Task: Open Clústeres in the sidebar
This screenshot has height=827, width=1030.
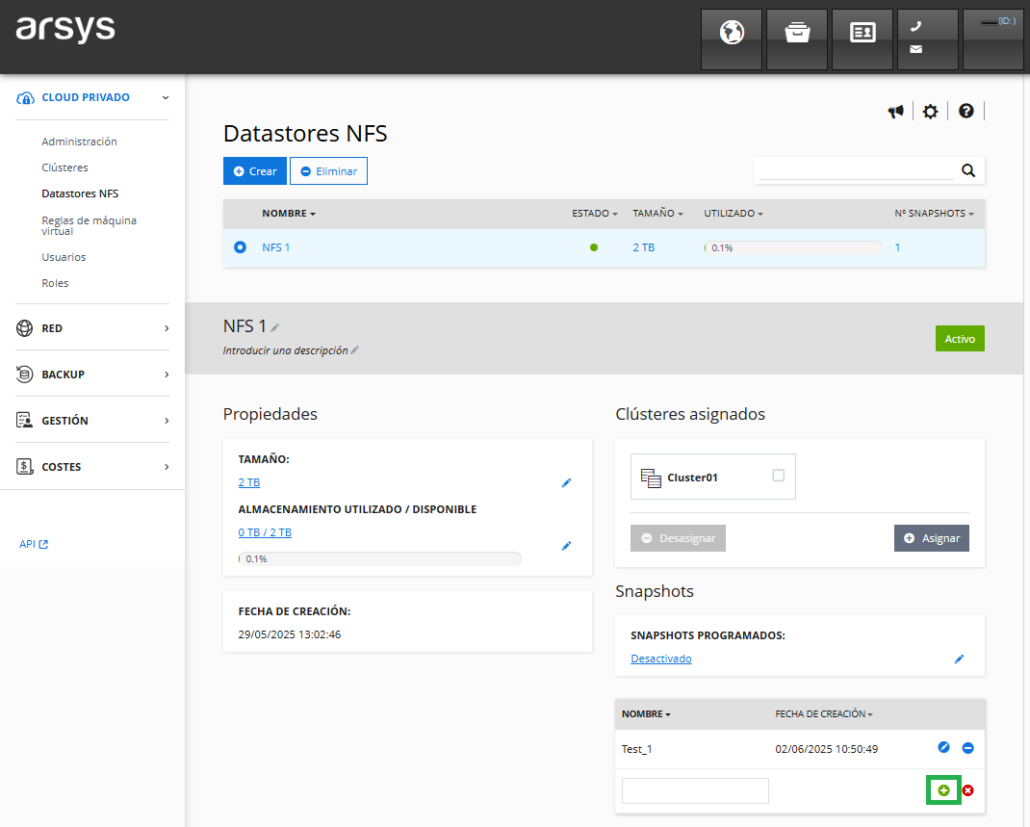Action: coord(64,168)
